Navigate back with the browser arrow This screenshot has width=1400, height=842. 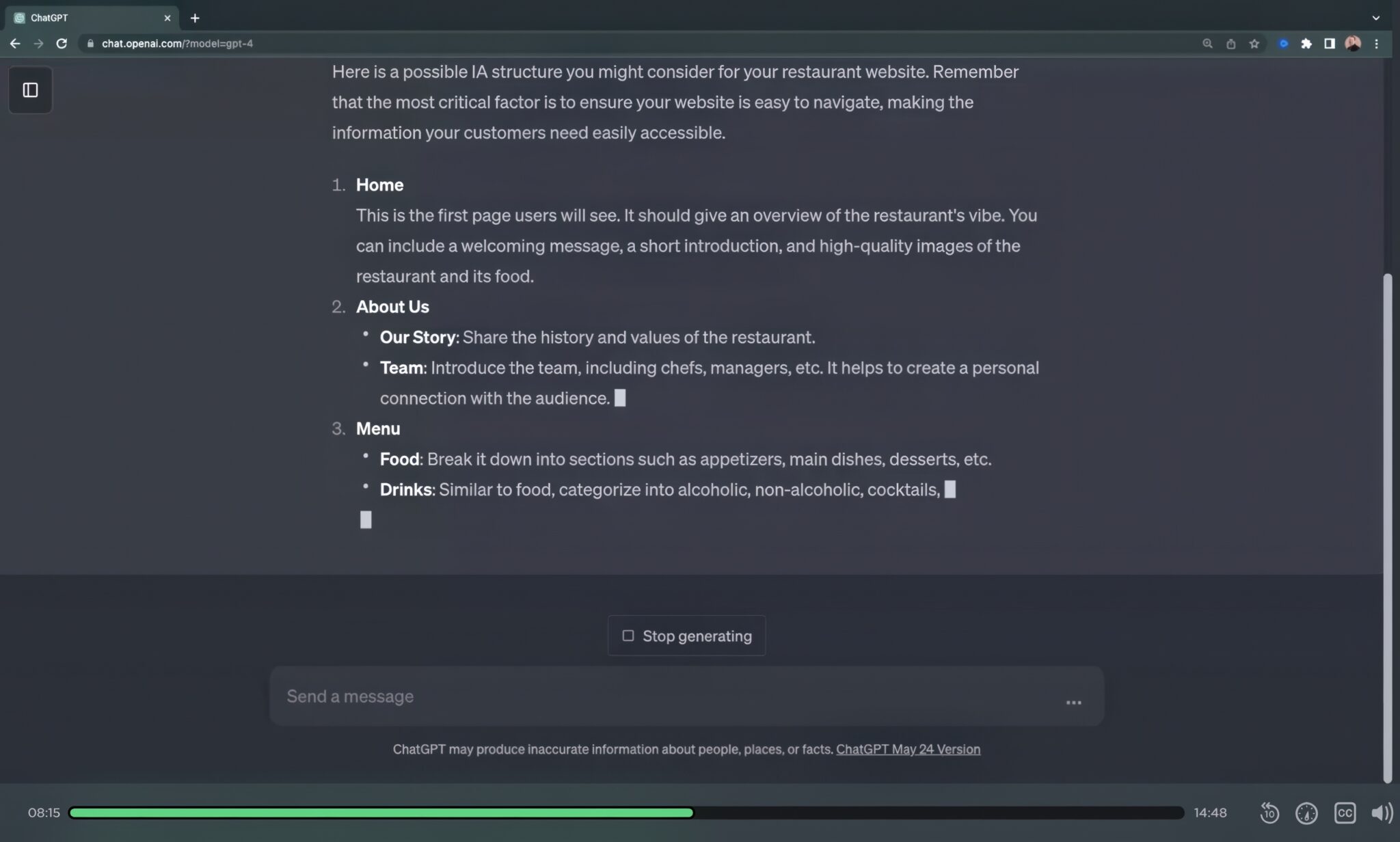click(14, 43)
